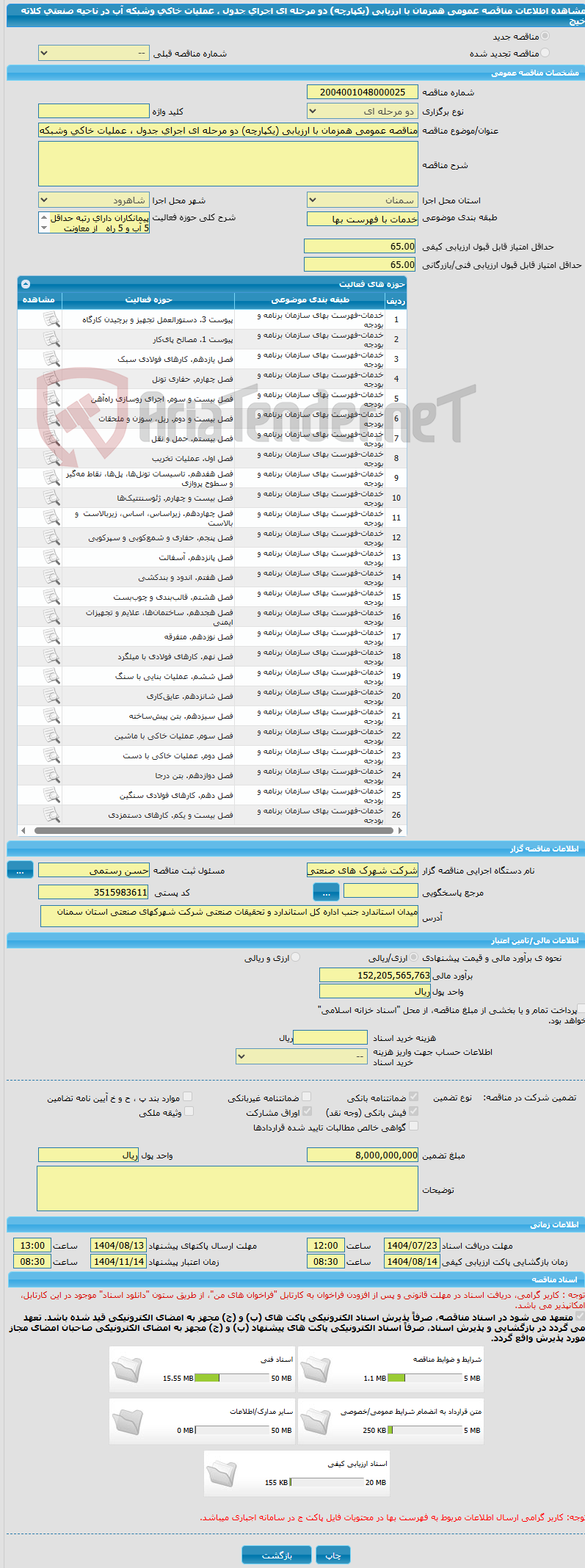Open view icon for row 10
Image resolution: width=585 pixels, height=1568 pixels.
tap(51, 498)
